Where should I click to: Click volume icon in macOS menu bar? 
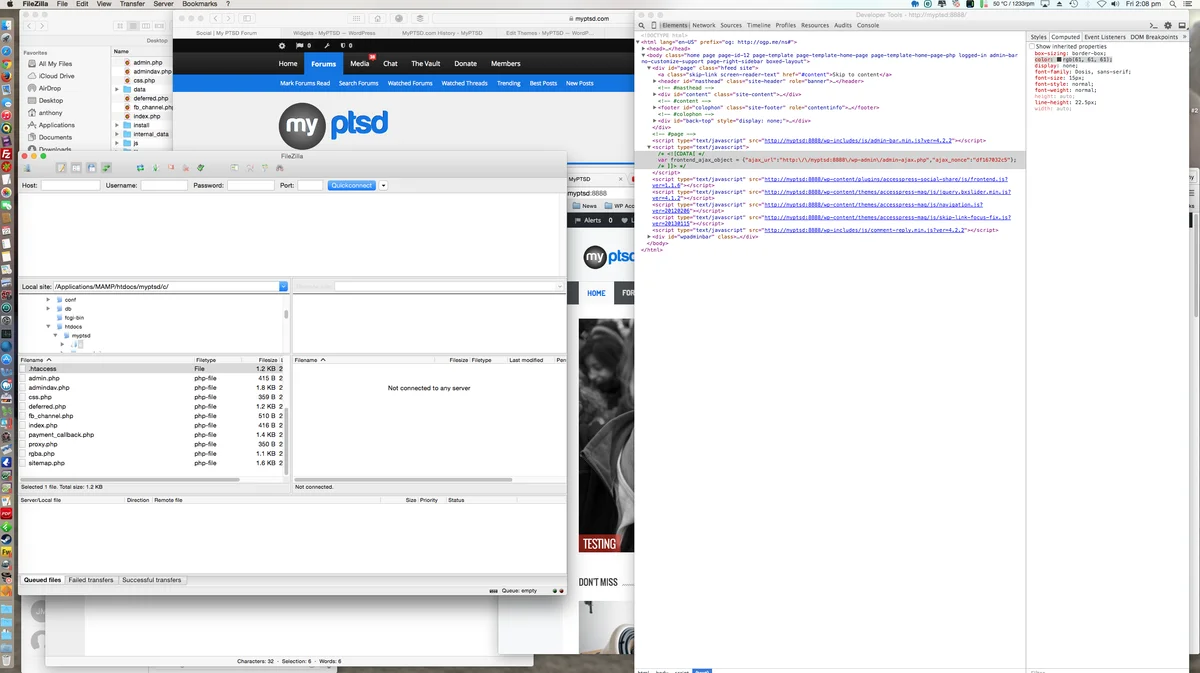[1114, 4]
